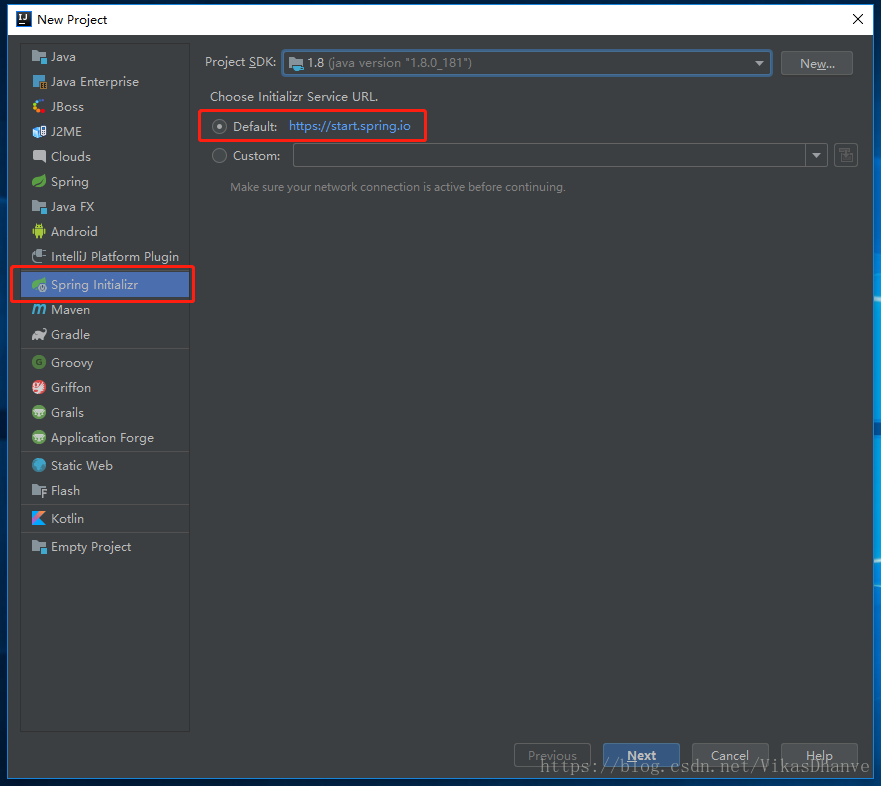
Task: Click the Flash folder icon
Action: [x=39, y=491]
